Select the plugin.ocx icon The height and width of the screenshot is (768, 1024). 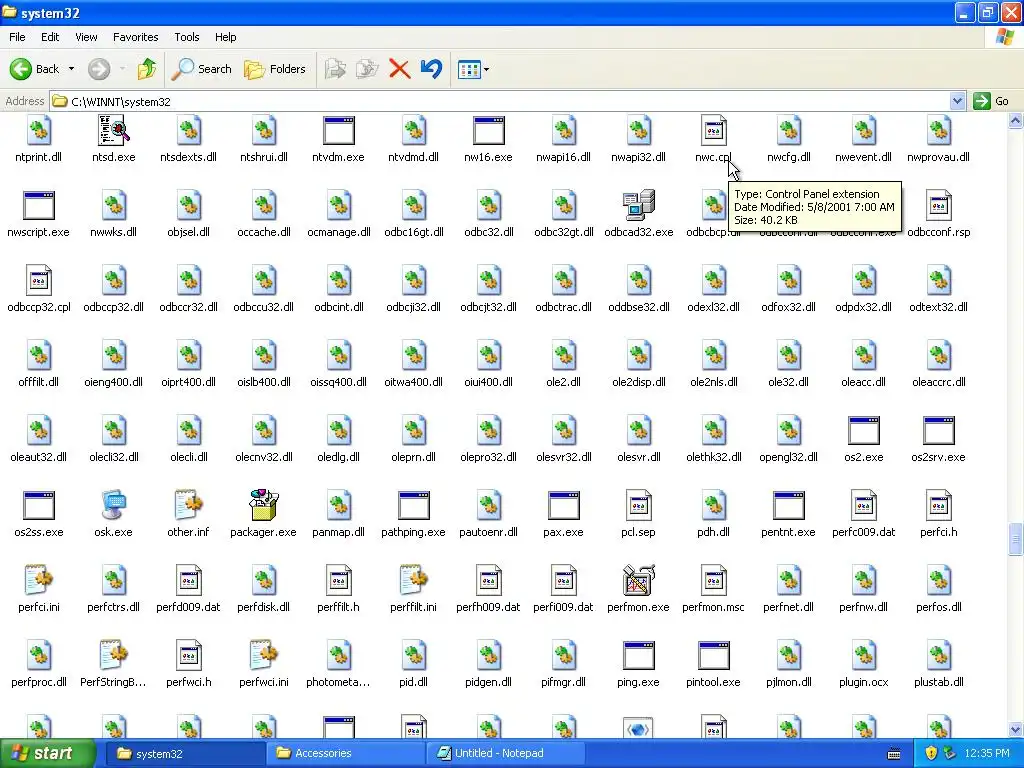pos(863,655)
